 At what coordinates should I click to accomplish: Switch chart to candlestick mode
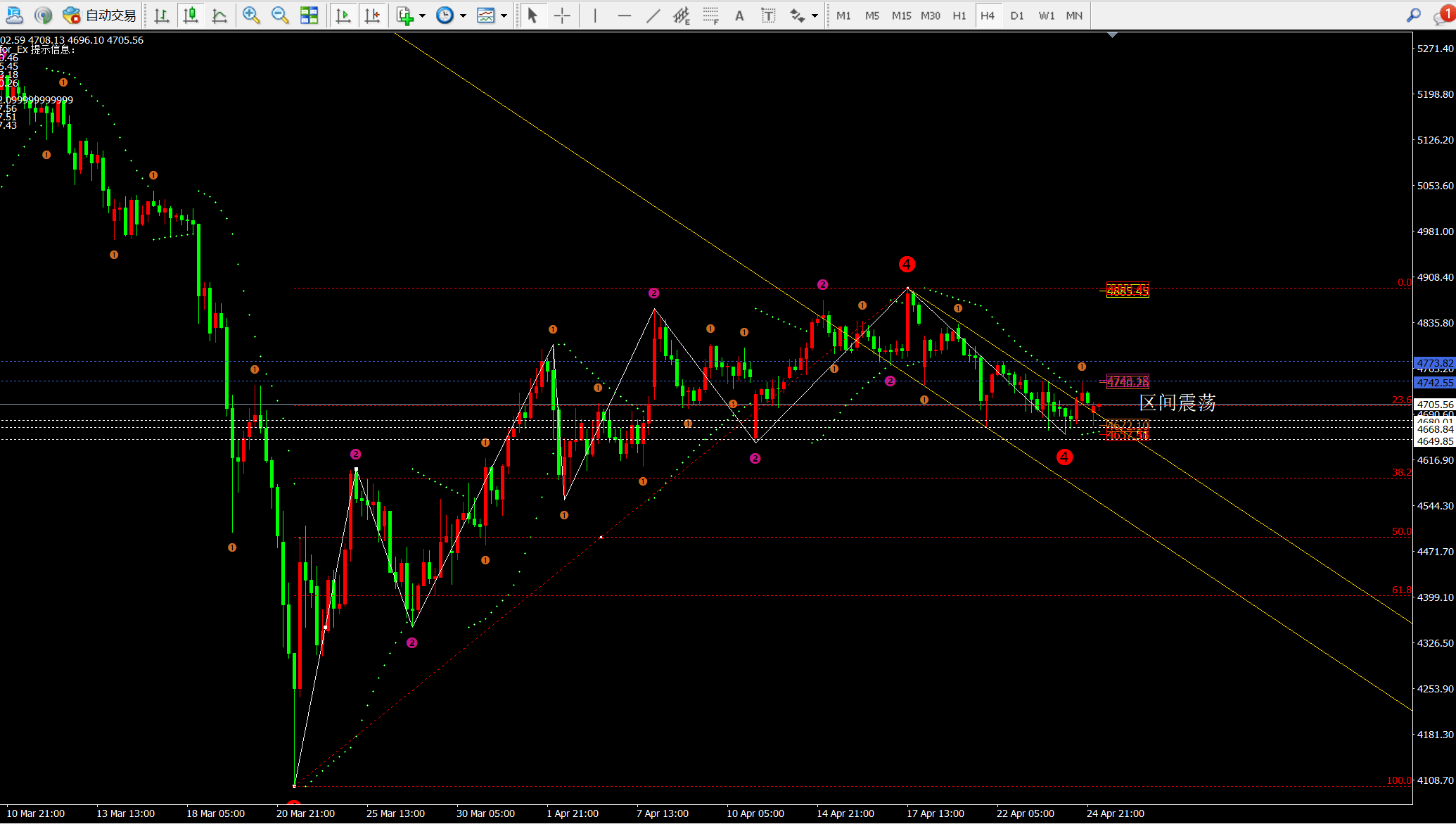191,15
